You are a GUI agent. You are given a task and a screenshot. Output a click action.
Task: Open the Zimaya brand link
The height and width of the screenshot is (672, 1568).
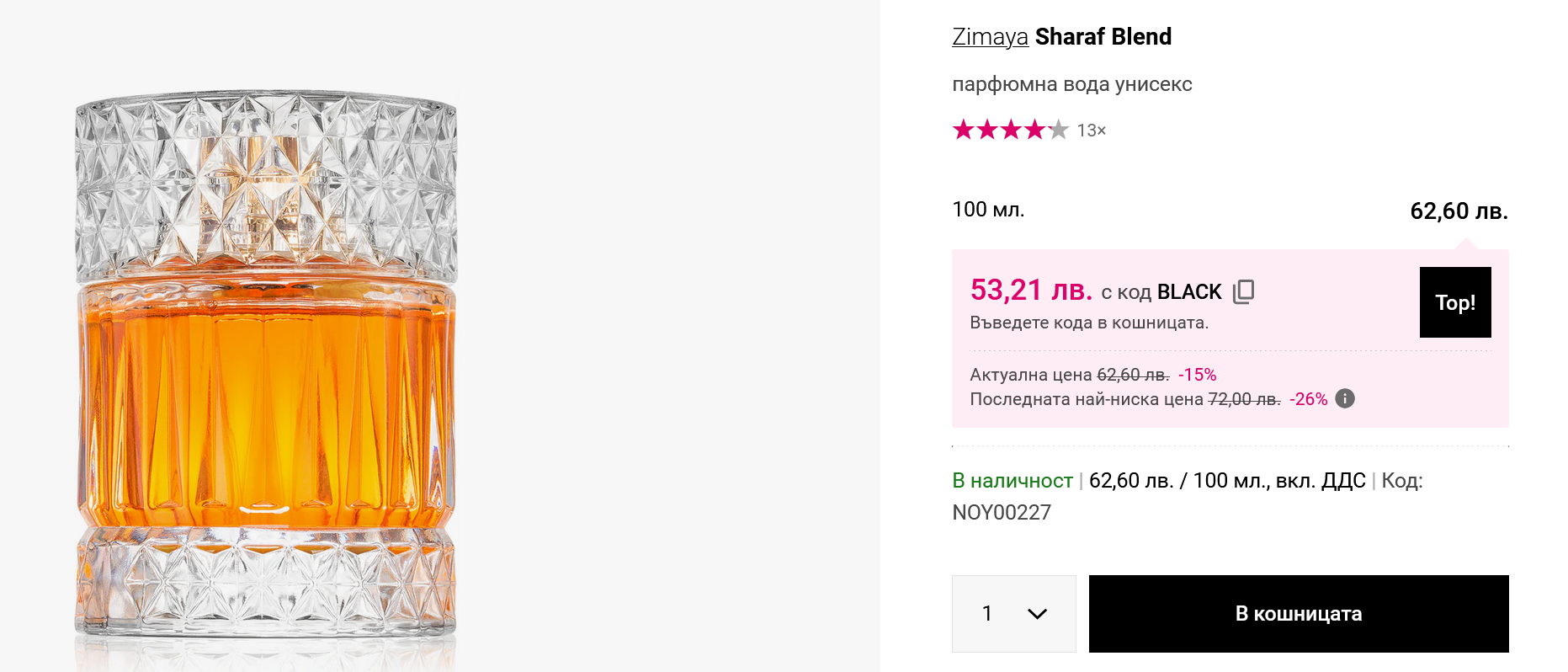point(990,37)
